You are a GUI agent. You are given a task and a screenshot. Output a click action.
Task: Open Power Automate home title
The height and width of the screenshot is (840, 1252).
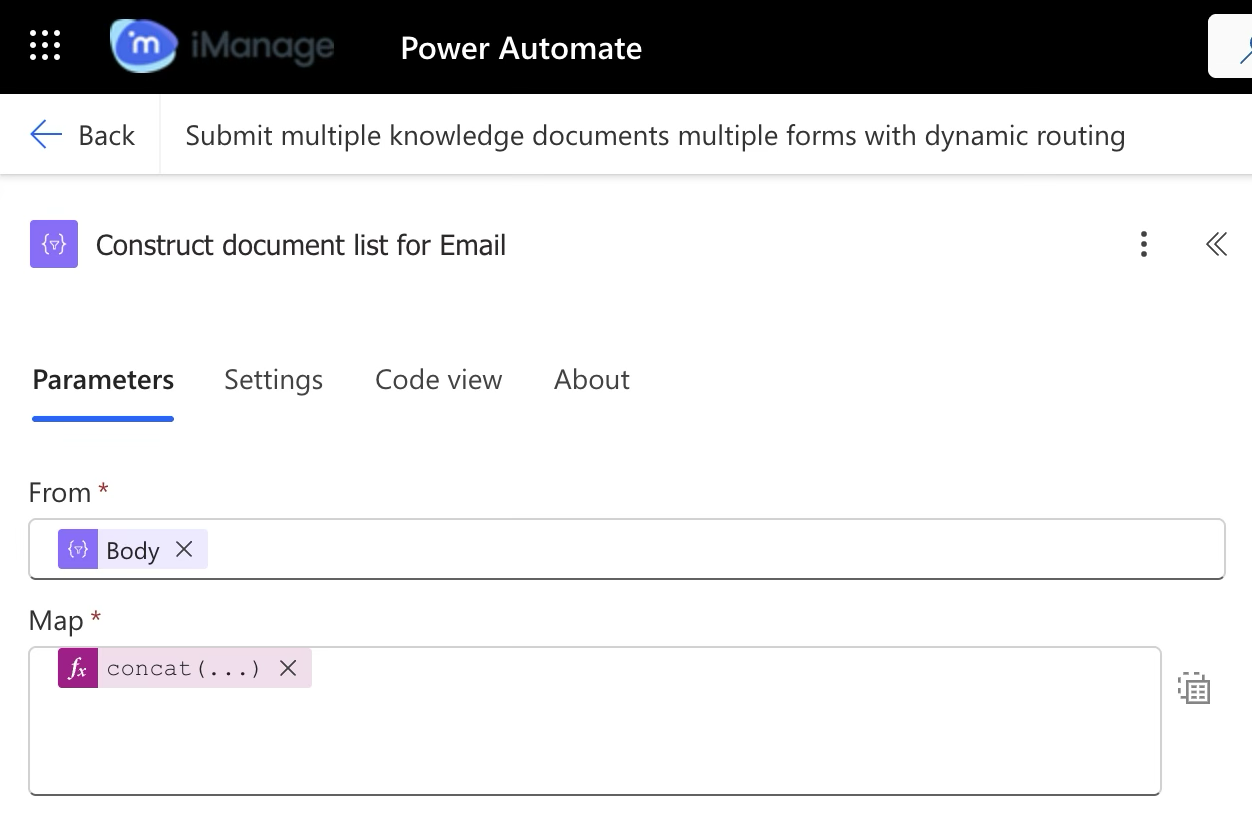click(x=521, y=48)
